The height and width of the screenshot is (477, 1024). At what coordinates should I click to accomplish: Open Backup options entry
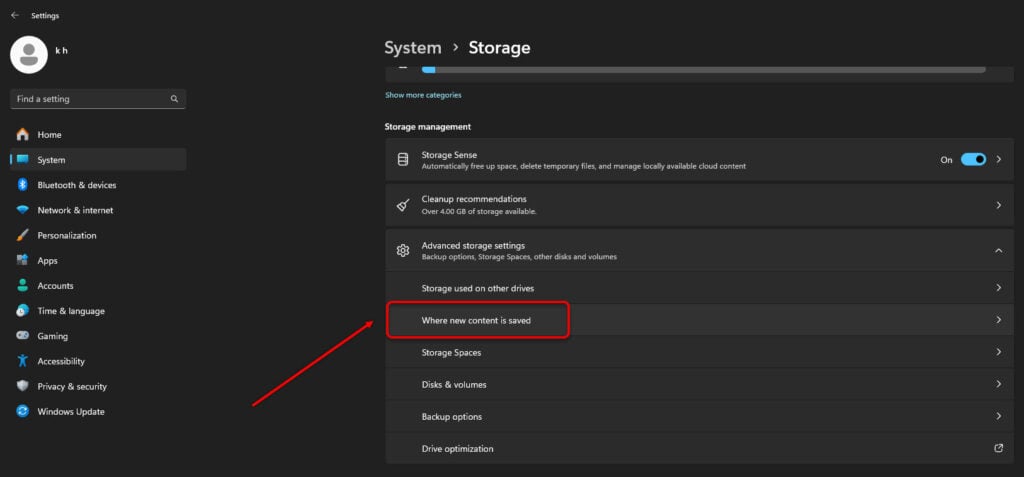click(x=699, y=416)
